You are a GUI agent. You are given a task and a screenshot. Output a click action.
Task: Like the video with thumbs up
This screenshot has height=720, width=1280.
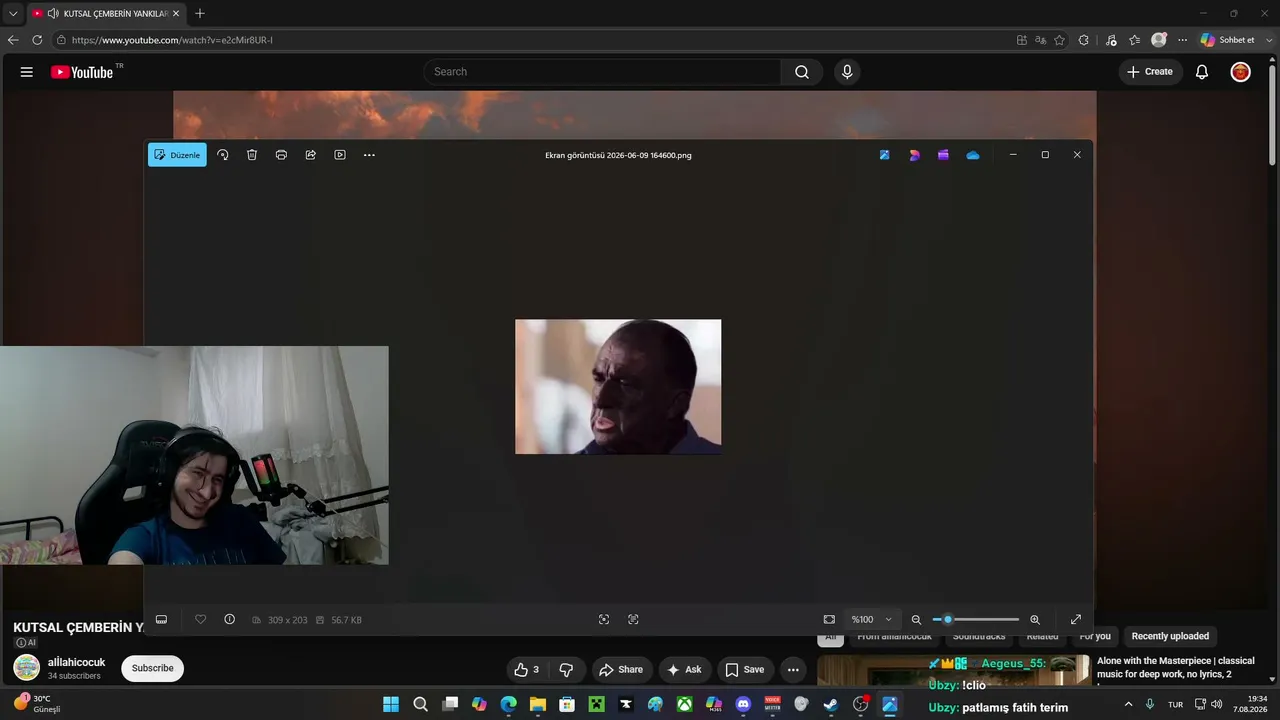pos(526,670)
